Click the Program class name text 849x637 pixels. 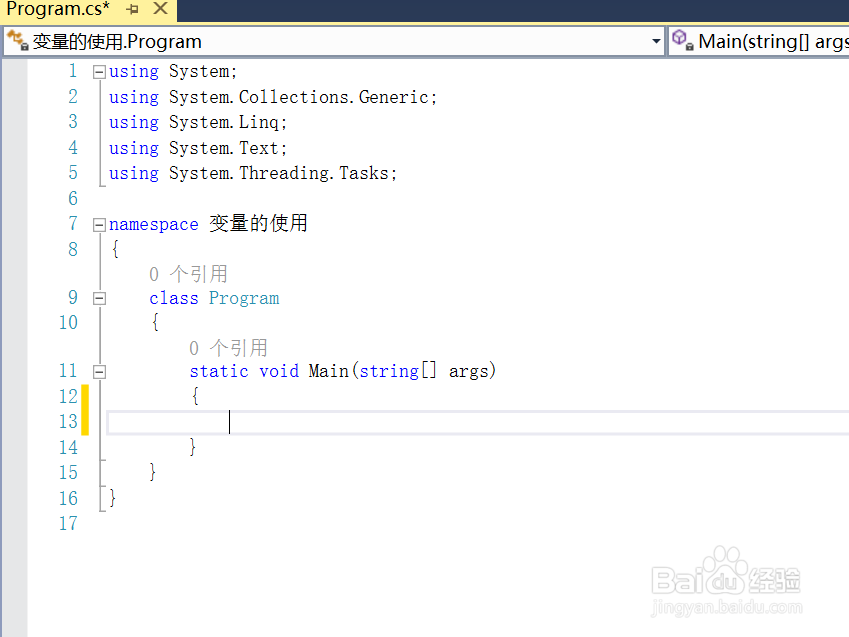pyautogui.click(x=243, y=297)
